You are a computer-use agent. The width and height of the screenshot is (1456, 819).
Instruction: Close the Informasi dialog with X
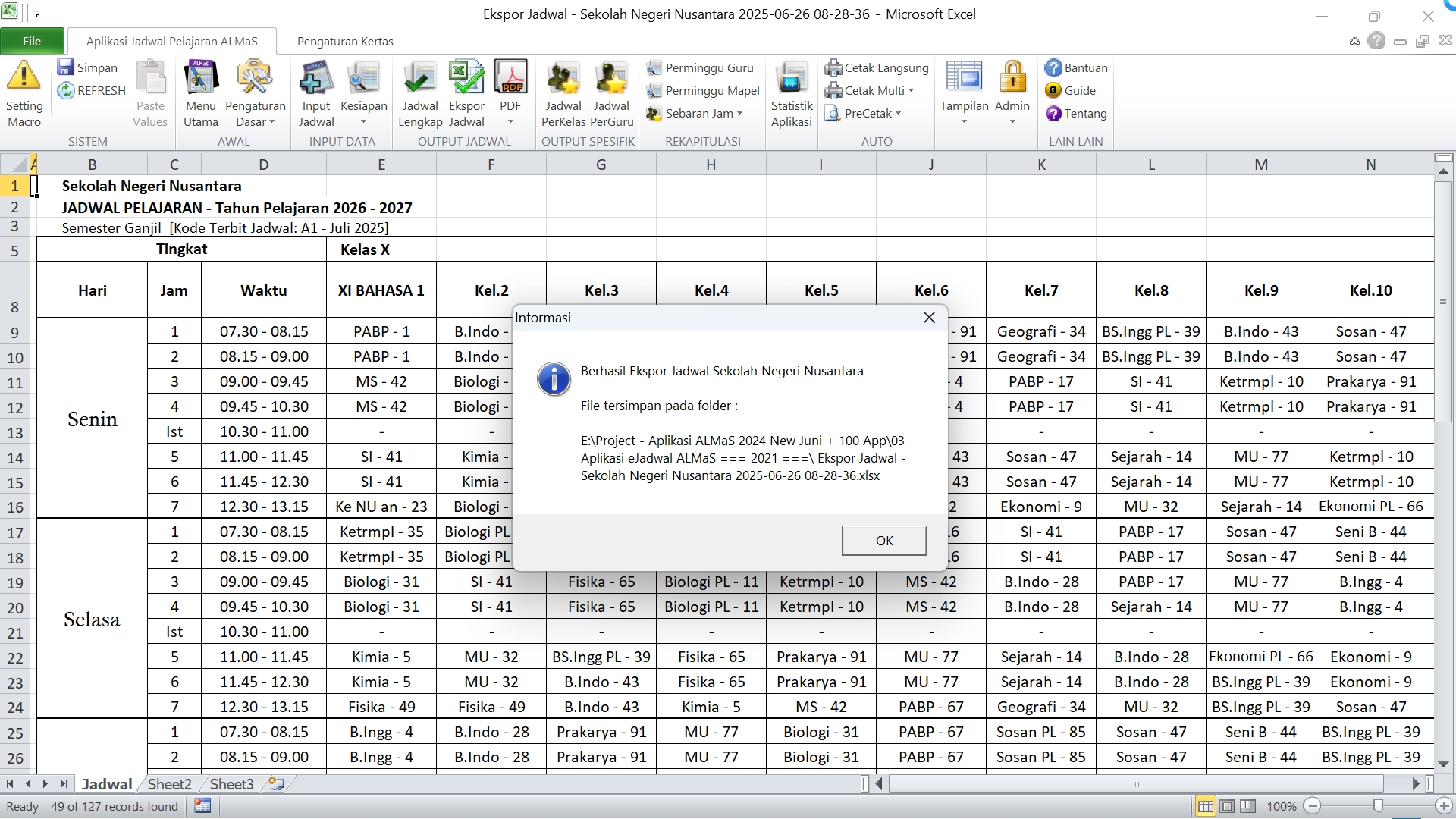point(929,318)
